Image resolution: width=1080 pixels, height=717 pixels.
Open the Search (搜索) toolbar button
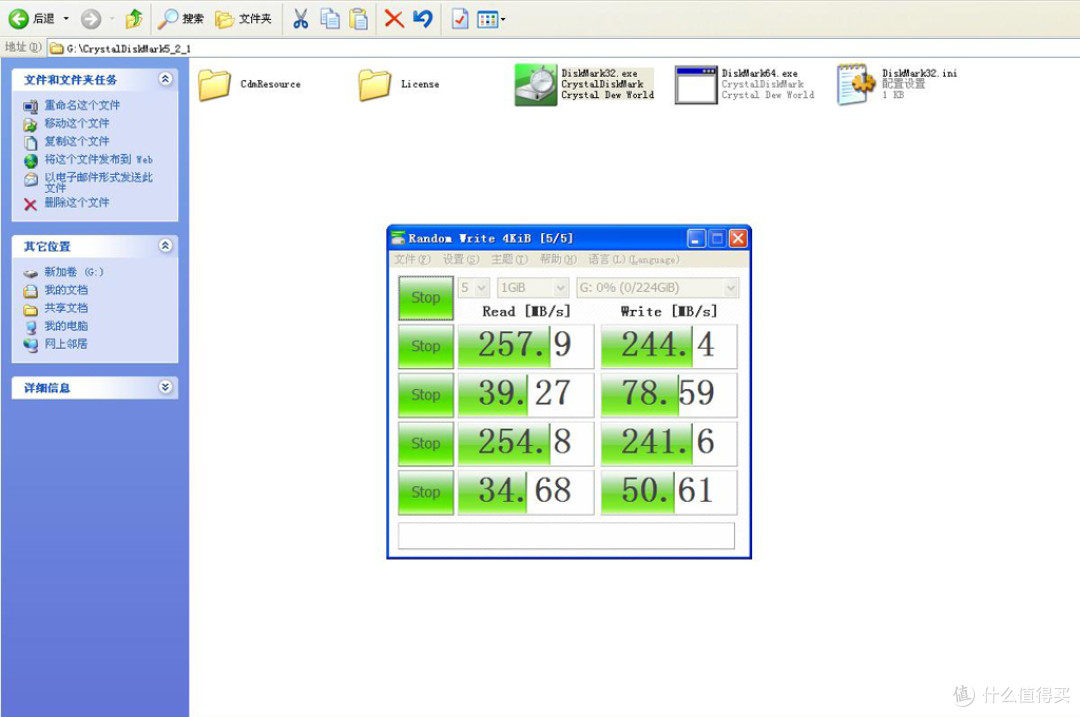(x=180, y=19)
